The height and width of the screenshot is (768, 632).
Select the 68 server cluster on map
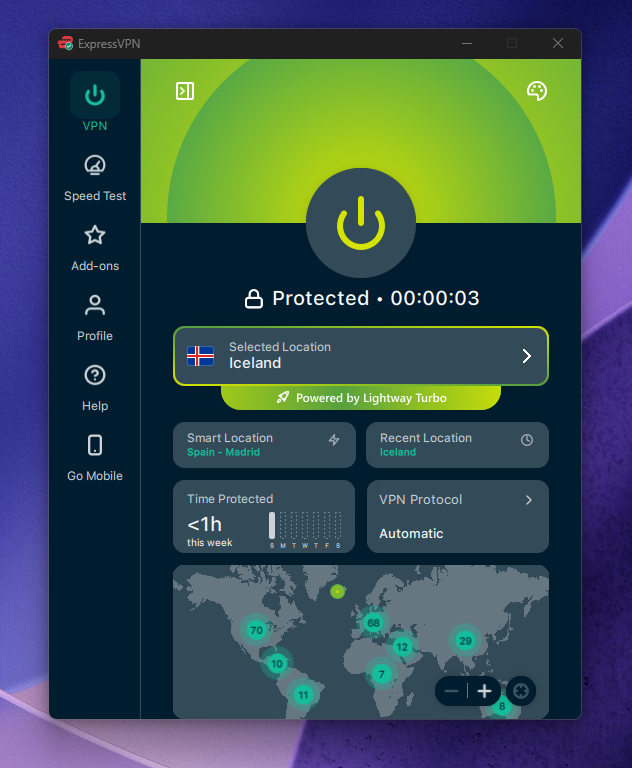tap(373, 623)
